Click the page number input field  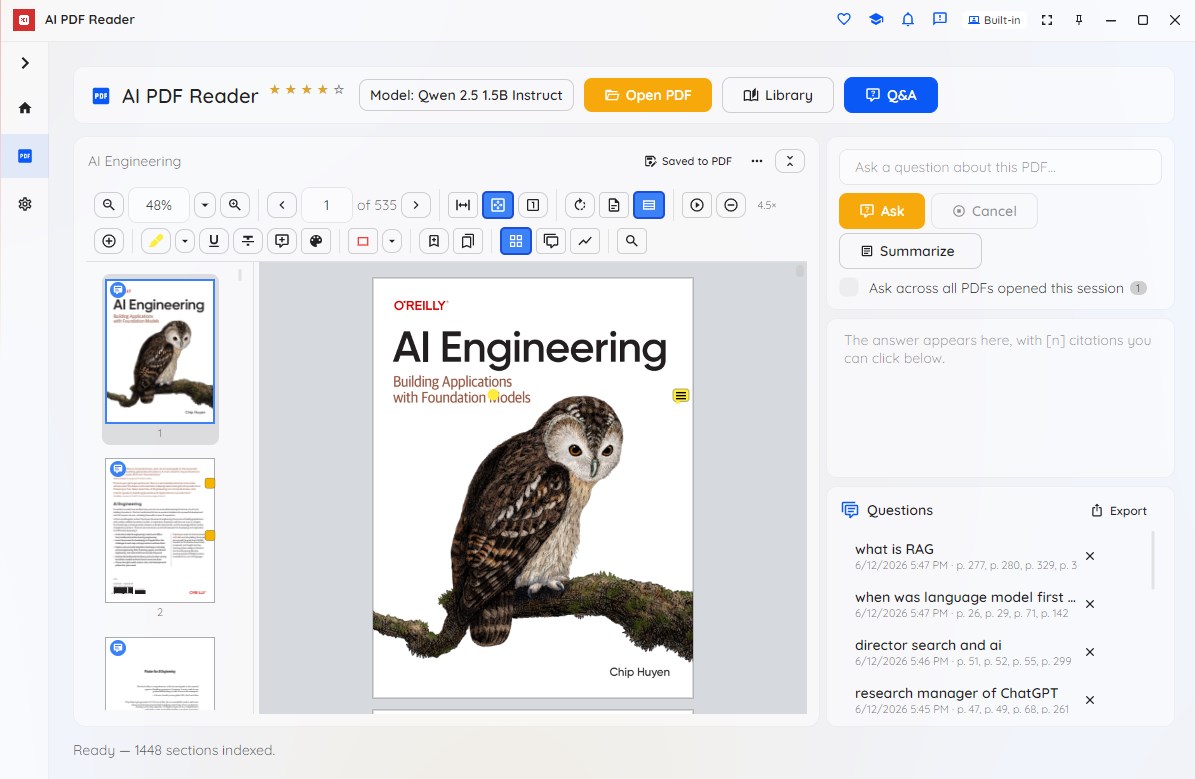point(327,205)
